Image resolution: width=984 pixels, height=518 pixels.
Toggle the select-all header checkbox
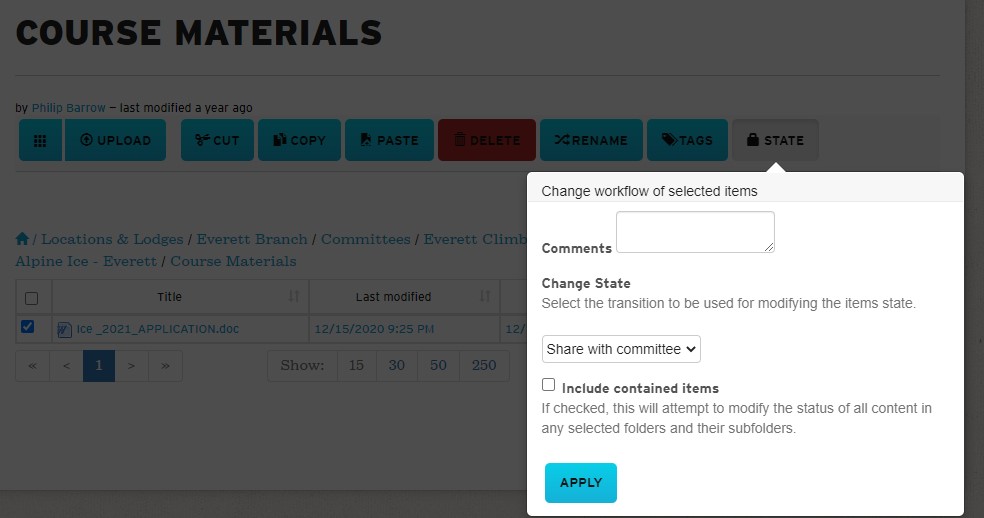point(31,298)
